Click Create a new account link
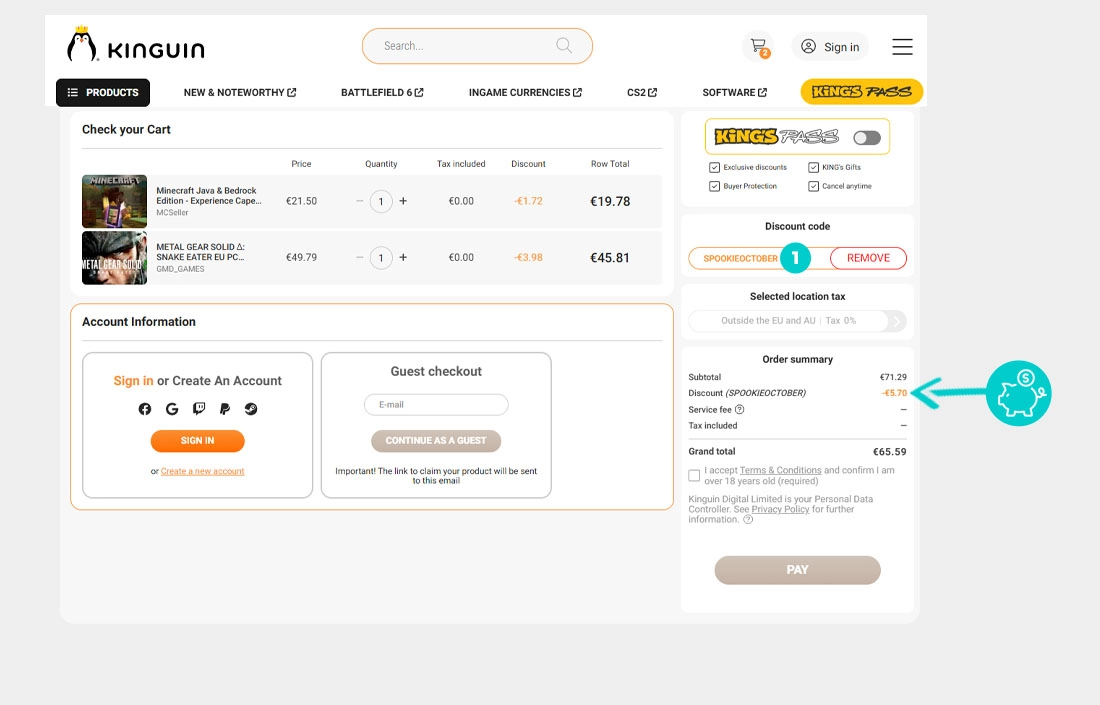Viewport: 1100px width, 705px height. pyautogui.click(x=203, y=471)
